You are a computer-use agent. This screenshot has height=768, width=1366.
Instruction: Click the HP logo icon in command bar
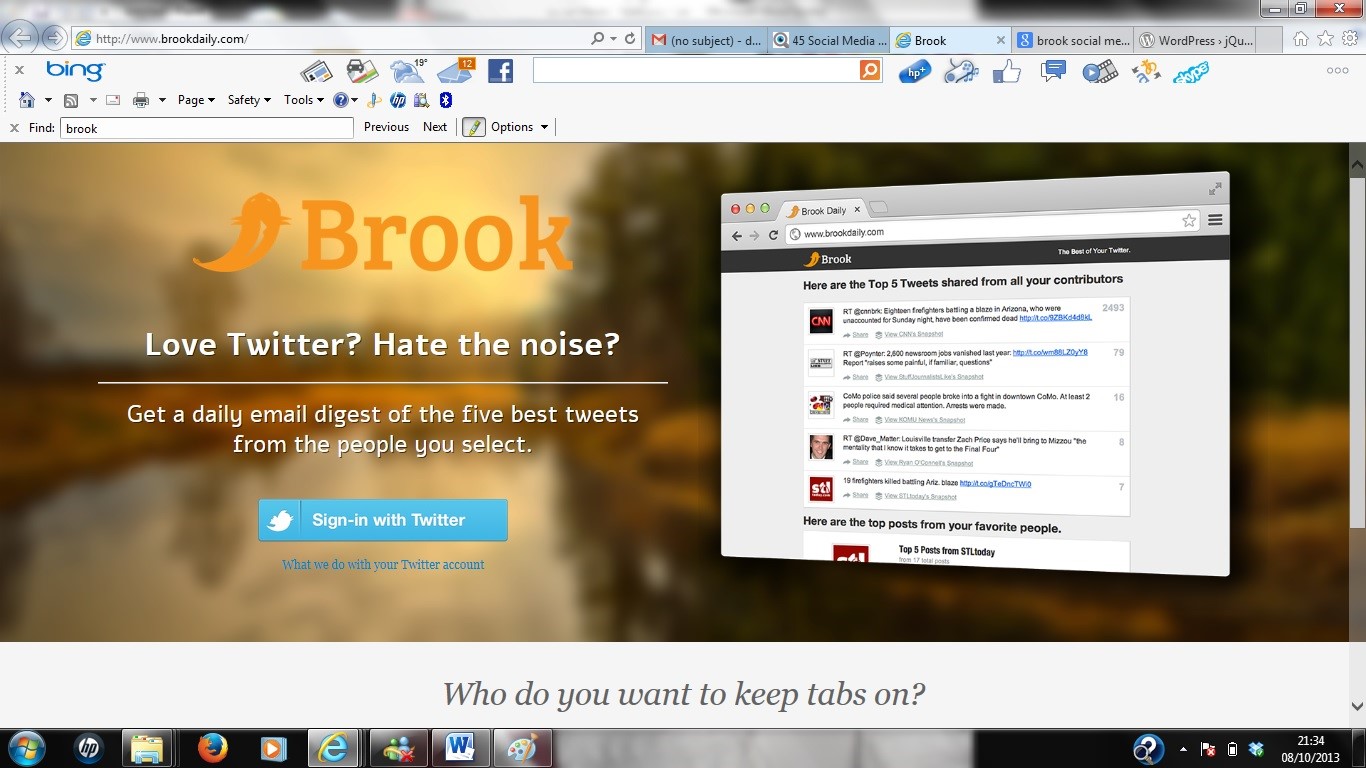point(397,100)
